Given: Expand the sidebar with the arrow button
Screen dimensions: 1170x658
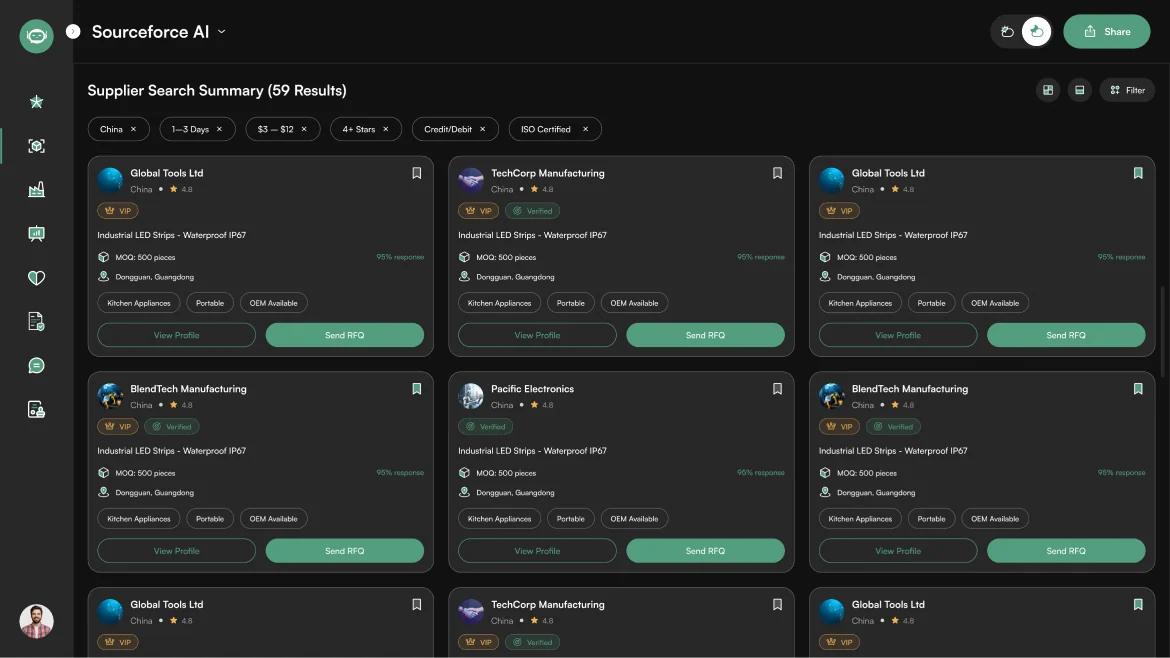Looking at the screenshot, I should pos(73,31).
